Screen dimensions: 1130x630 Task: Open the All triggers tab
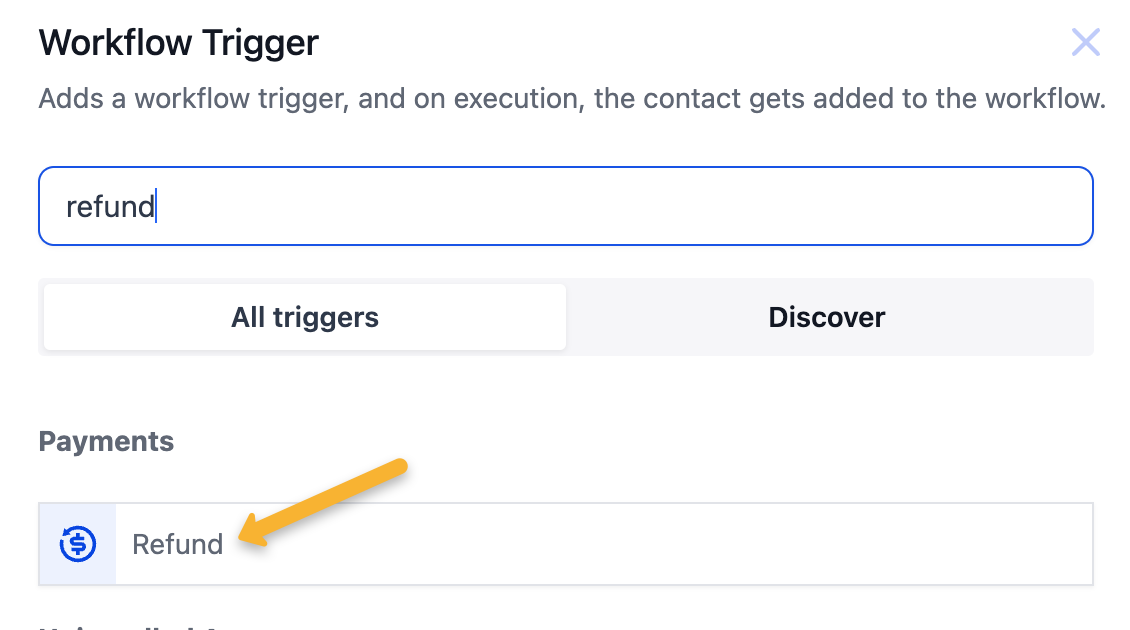coord(305,318)
